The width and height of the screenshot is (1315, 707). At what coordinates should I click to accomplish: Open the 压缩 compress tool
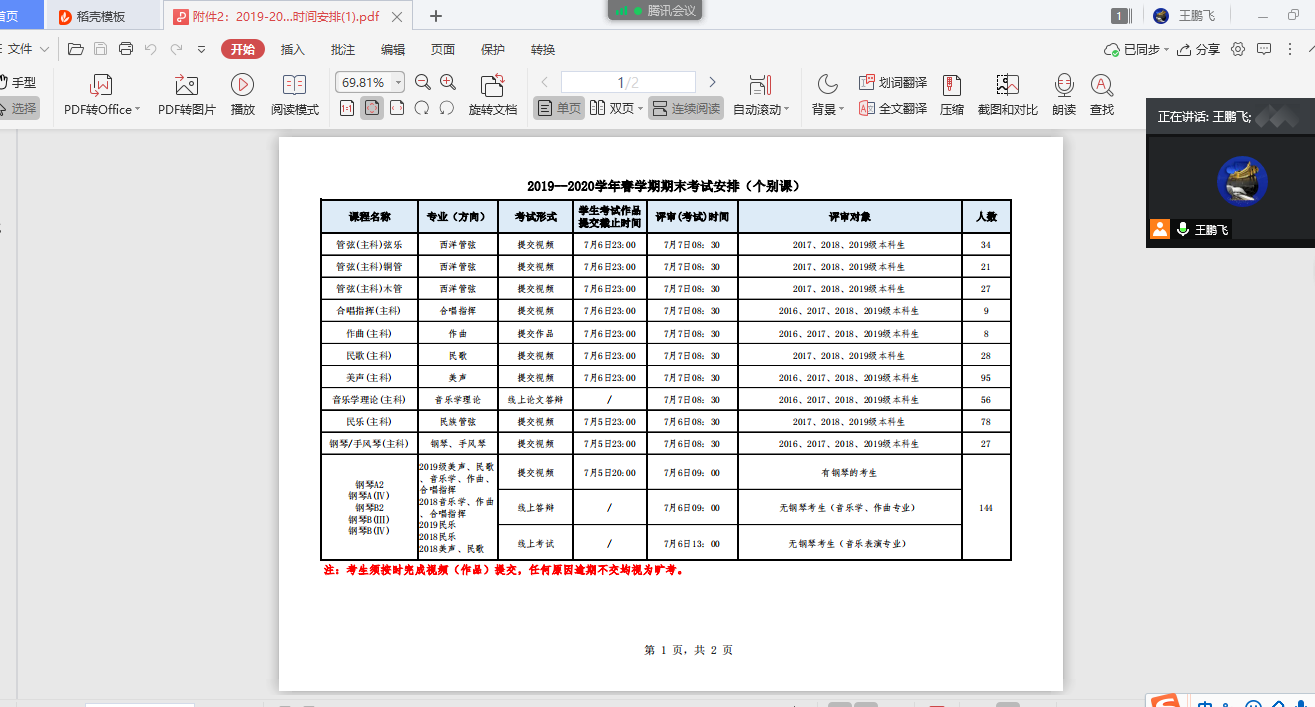(x=952, y=86)
